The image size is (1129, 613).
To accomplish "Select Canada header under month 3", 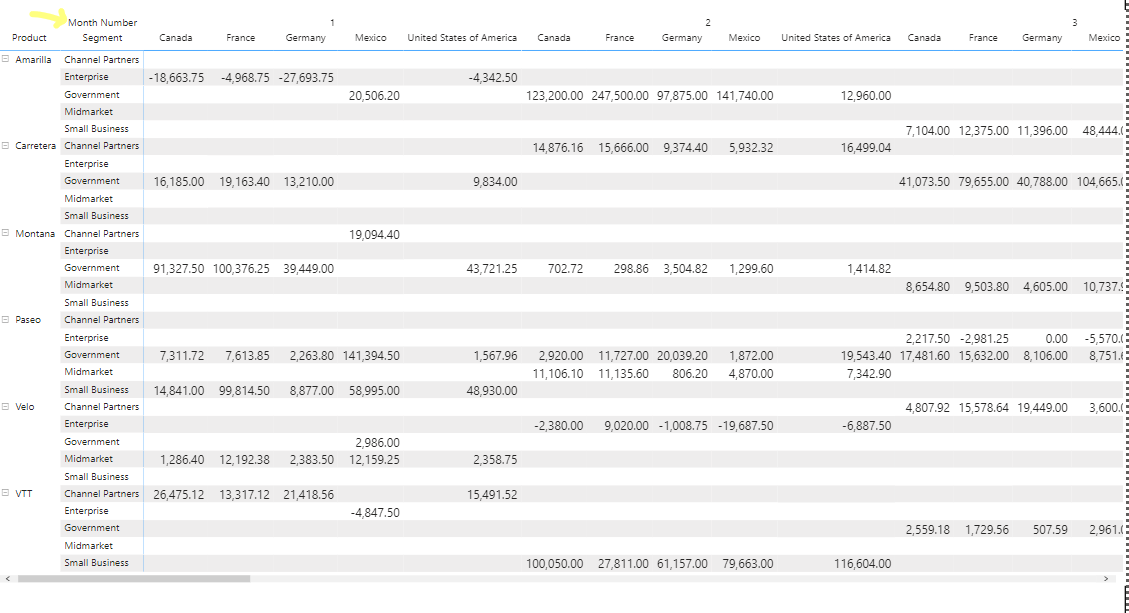I will pyautogui.click(x=924, y=37).
